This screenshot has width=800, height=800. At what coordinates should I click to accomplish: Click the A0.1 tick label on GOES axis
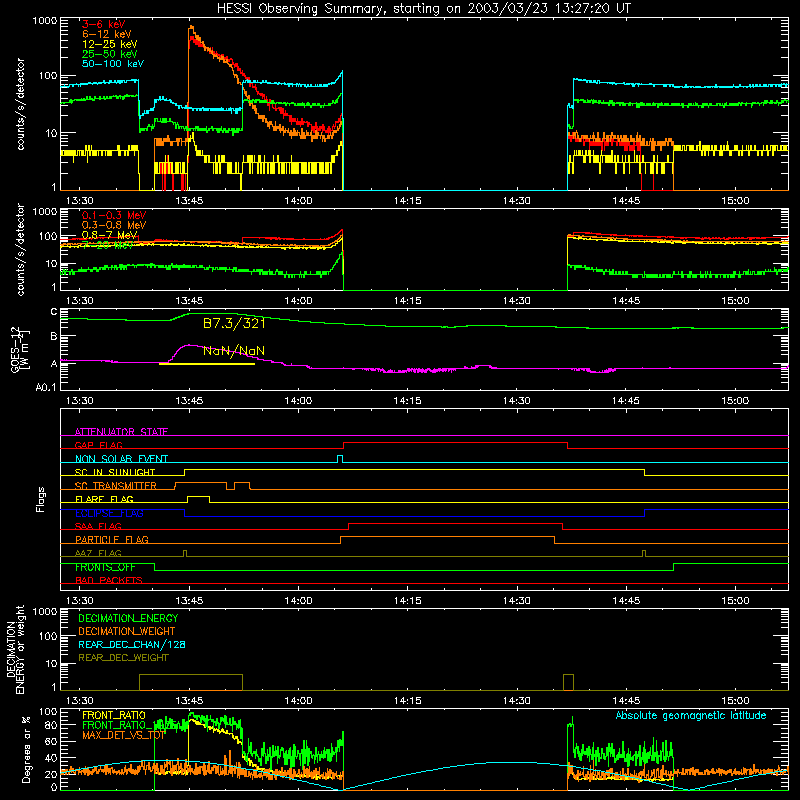tap(46, 388)
